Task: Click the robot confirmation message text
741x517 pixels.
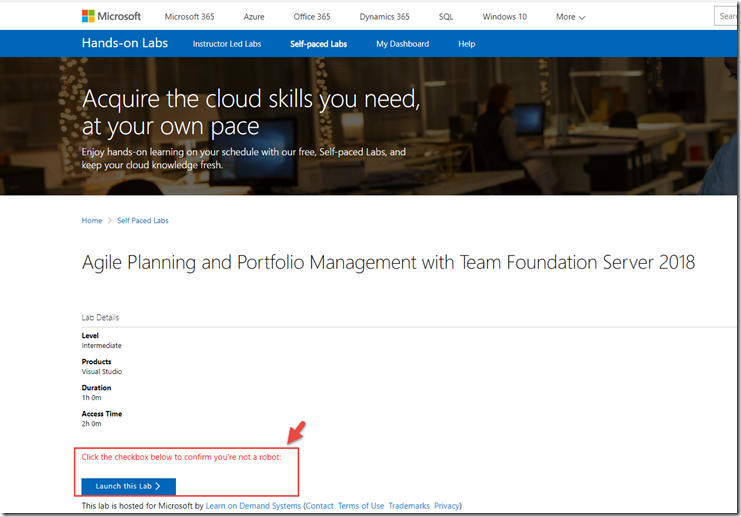Action: (x=181, y=457)
